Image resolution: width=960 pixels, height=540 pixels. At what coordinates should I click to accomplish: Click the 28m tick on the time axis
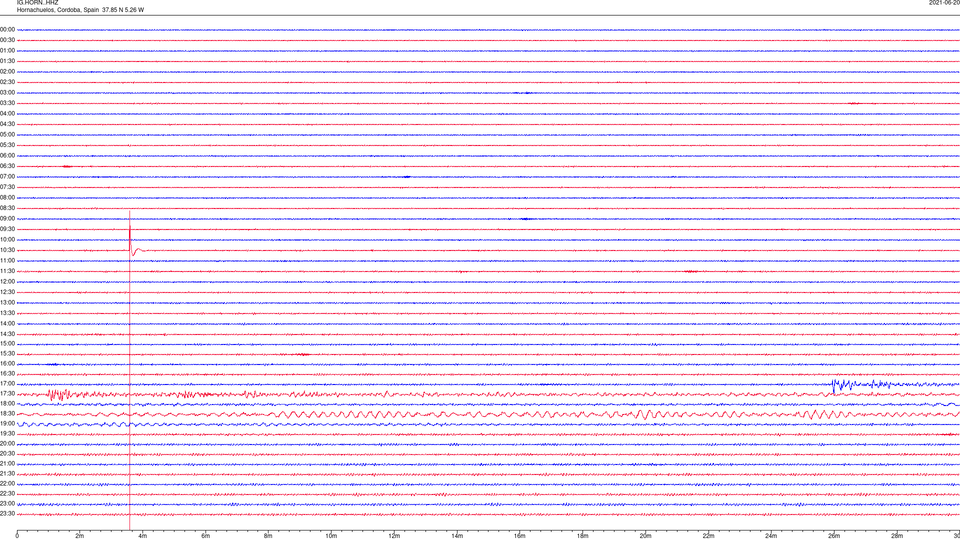(897, 536)
